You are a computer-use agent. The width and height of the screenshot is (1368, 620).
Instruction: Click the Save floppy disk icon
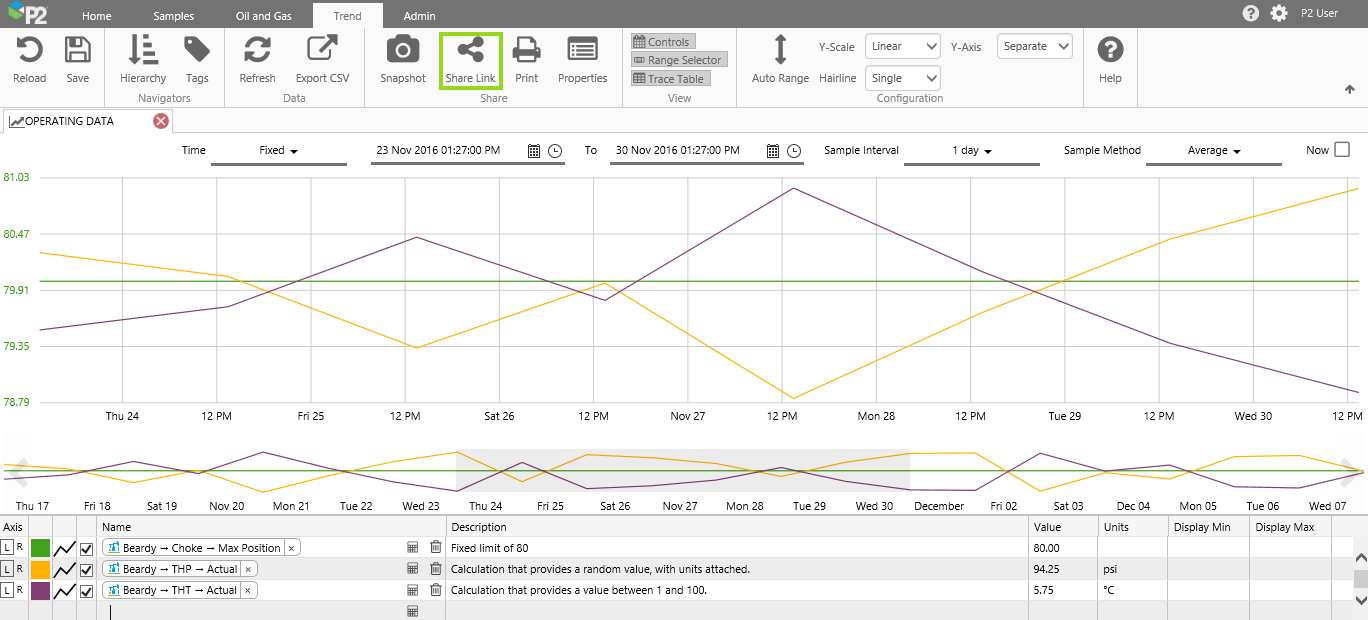point(77,50)
